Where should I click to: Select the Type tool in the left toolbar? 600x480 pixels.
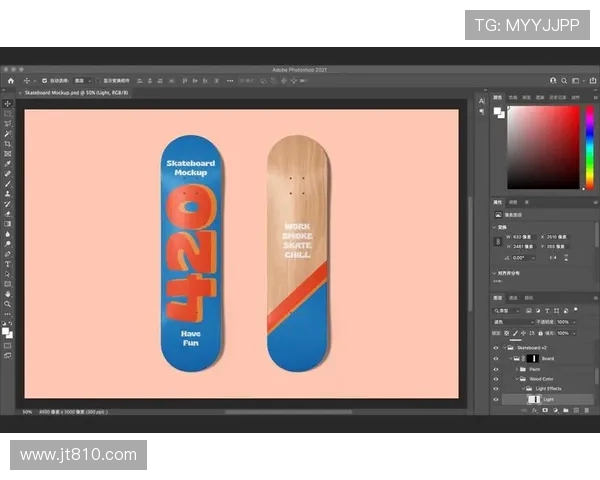(x=7, y=264)
